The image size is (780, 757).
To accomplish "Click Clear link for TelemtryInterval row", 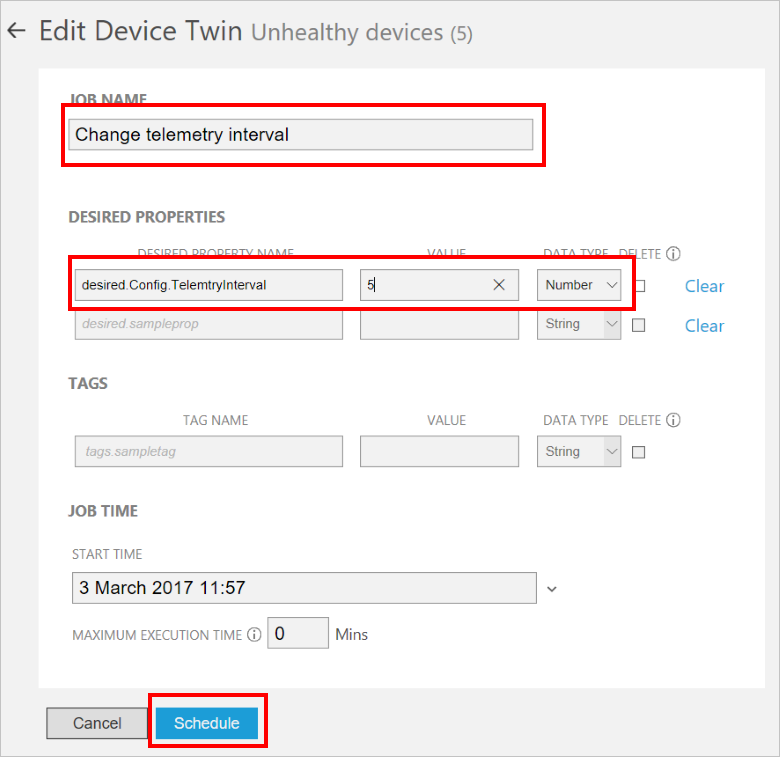I will pos(704,286).
